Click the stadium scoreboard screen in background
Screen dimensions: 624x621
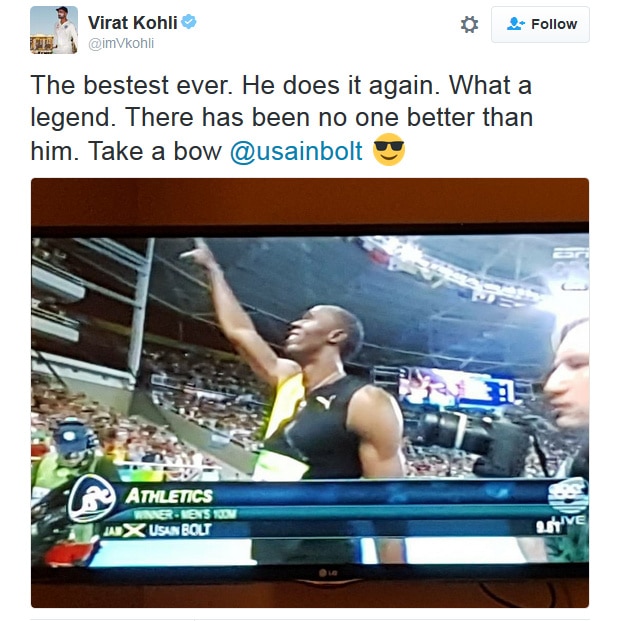(x=456, y=387)
